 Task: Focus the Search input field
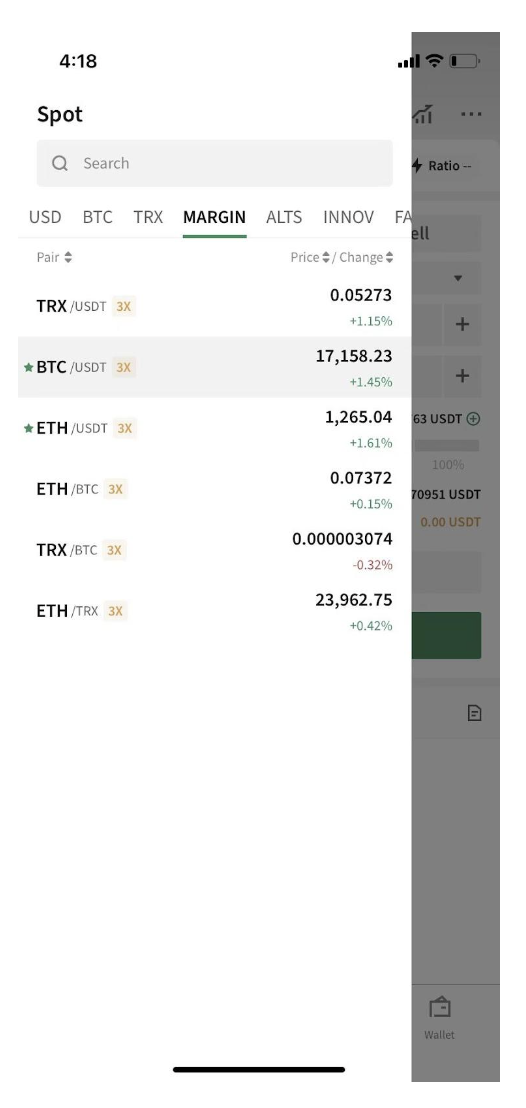click(x=214, y=163)
